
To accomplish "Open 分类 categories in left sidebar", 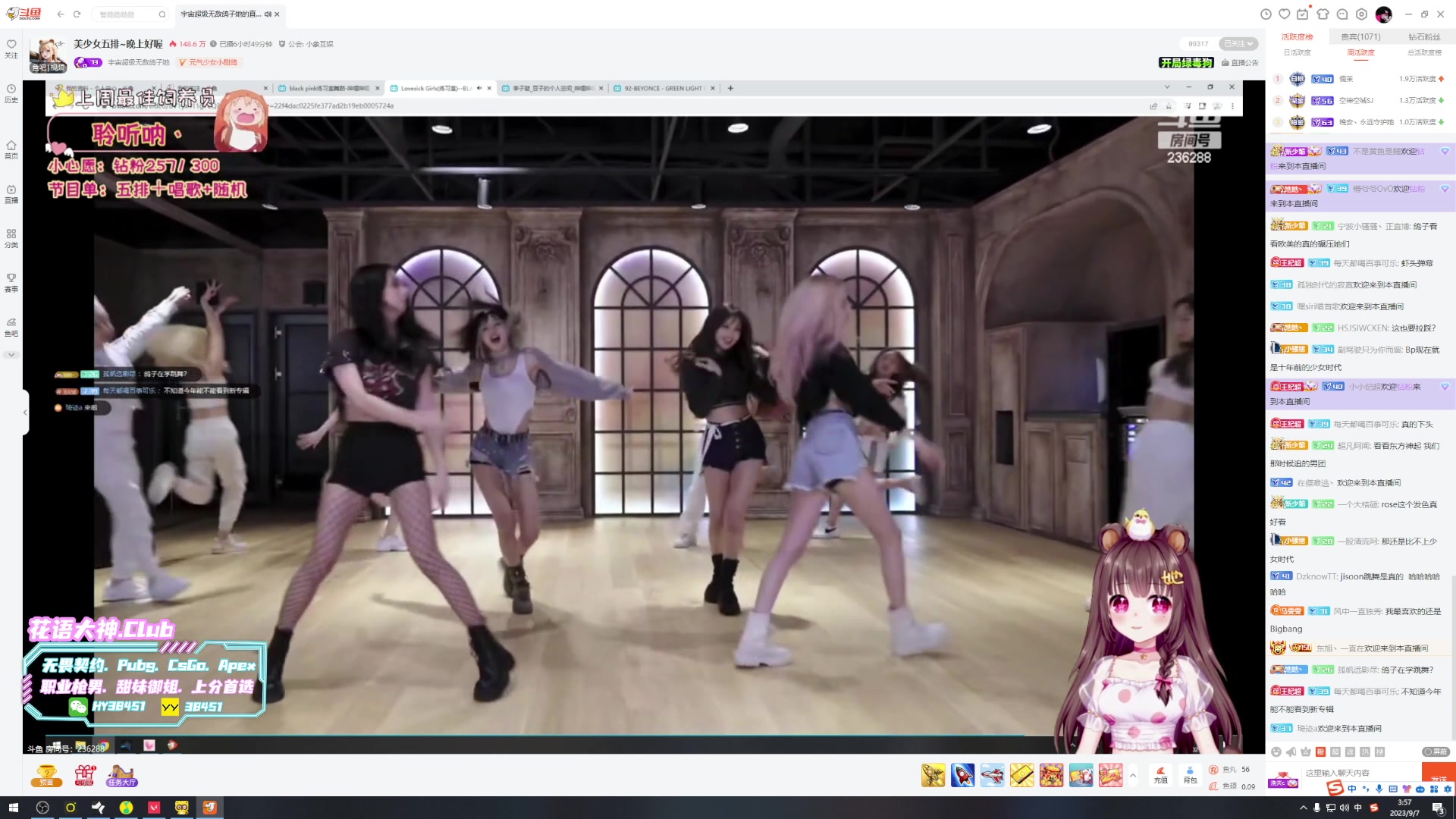I will pos(11,238).
